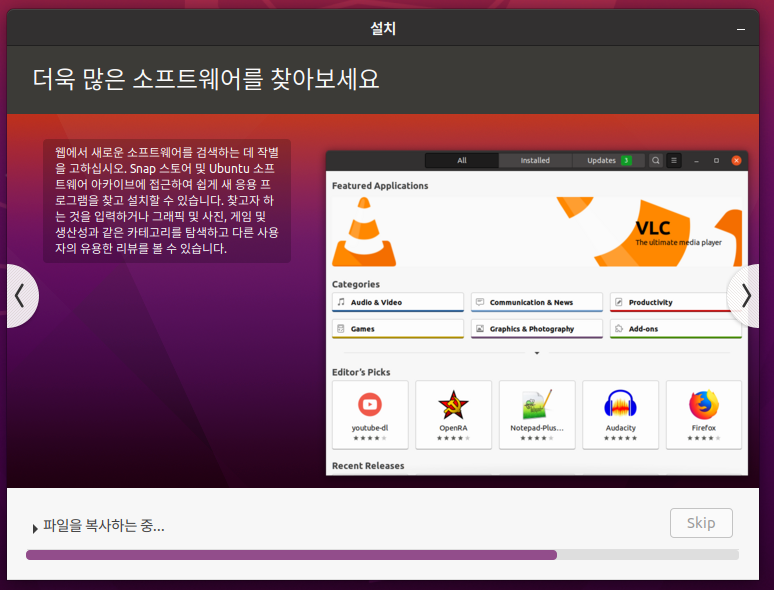Viewport: 774px width, 590px height.
Task: Click the updates count badge 3
Action: [x=626, y=160]
